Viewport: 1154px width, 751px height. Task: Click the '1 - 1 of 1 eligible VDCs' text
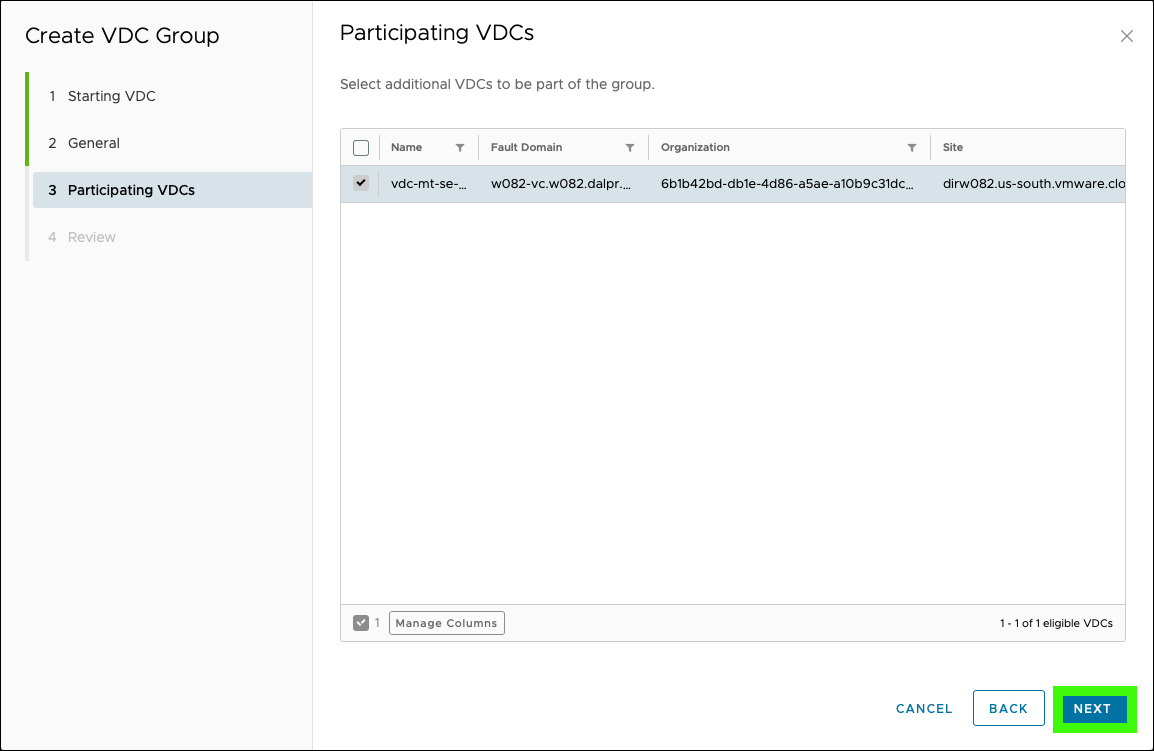[1056, 623]
